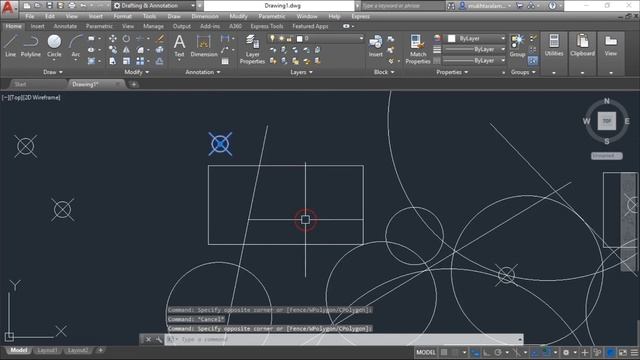Select the Polyline tool

coord(31,45)
